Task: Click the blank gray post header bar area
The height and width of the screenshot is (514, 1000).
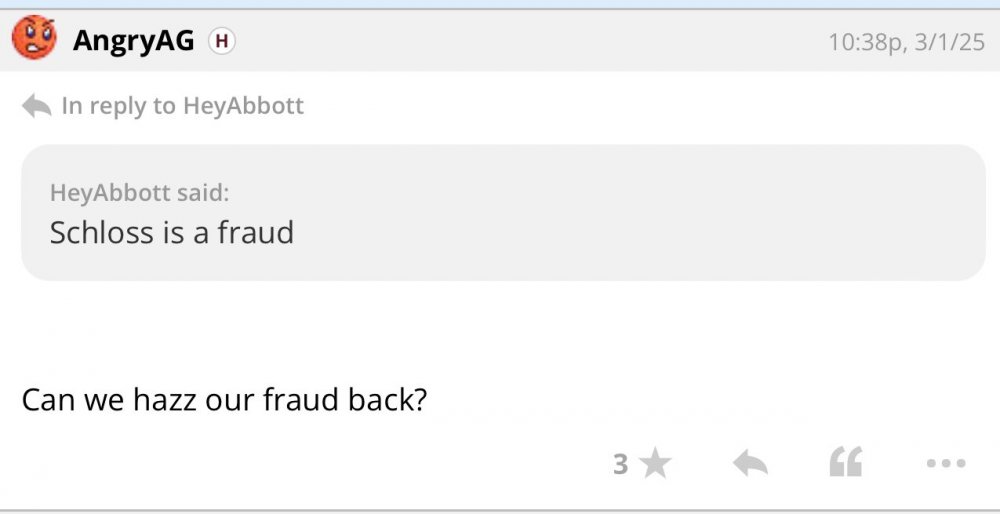Action: coord(520,41)
